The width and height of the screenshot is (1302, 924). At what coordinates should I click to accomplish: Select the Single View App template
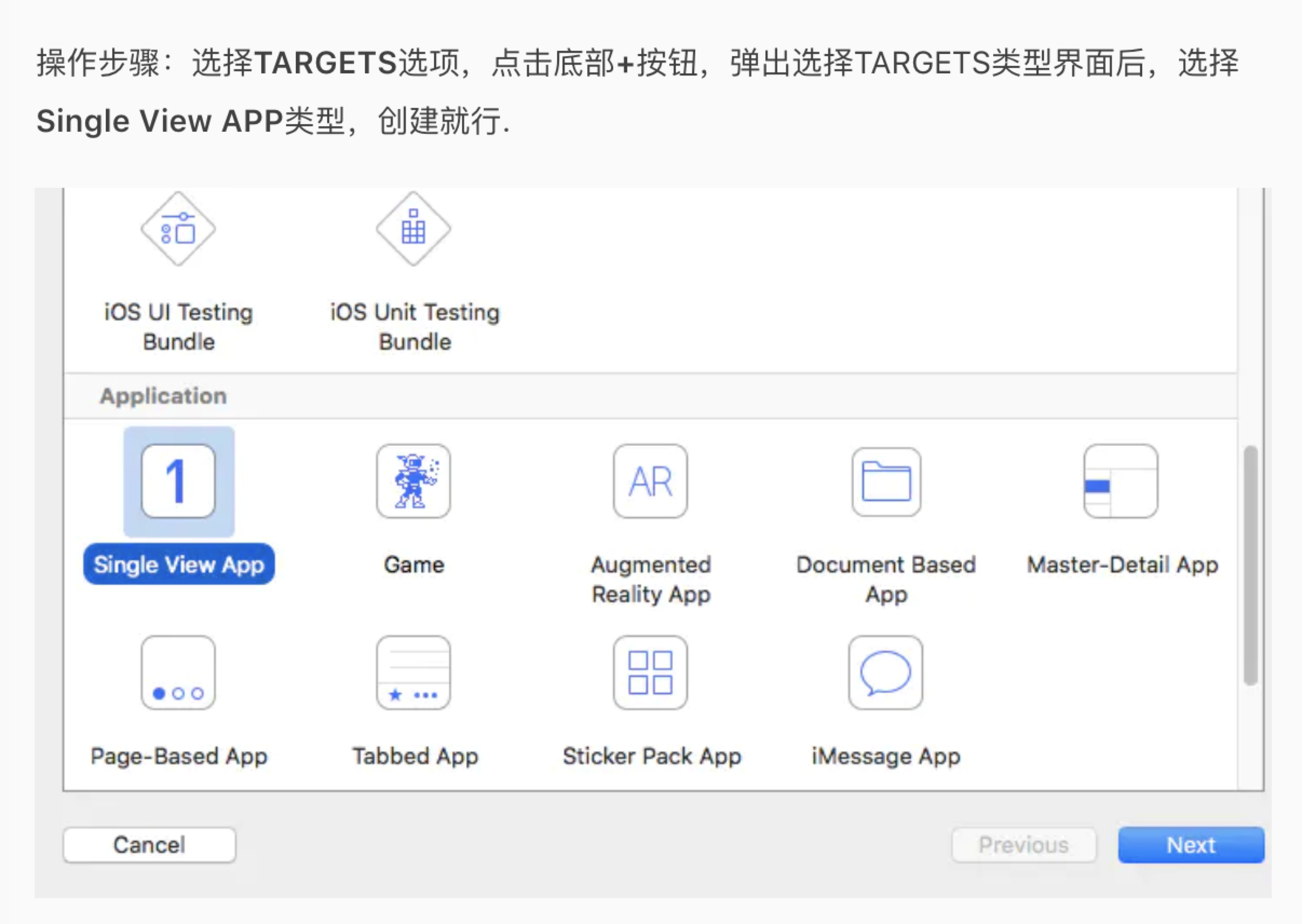(x=178, y=481)
